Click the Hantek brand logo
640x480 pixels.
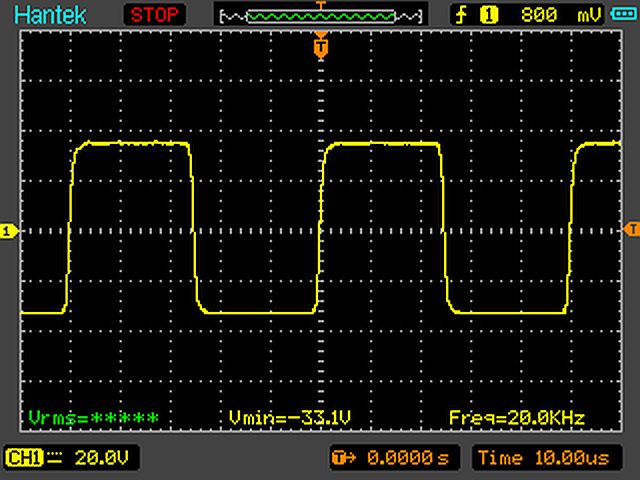tap(50, 15)
